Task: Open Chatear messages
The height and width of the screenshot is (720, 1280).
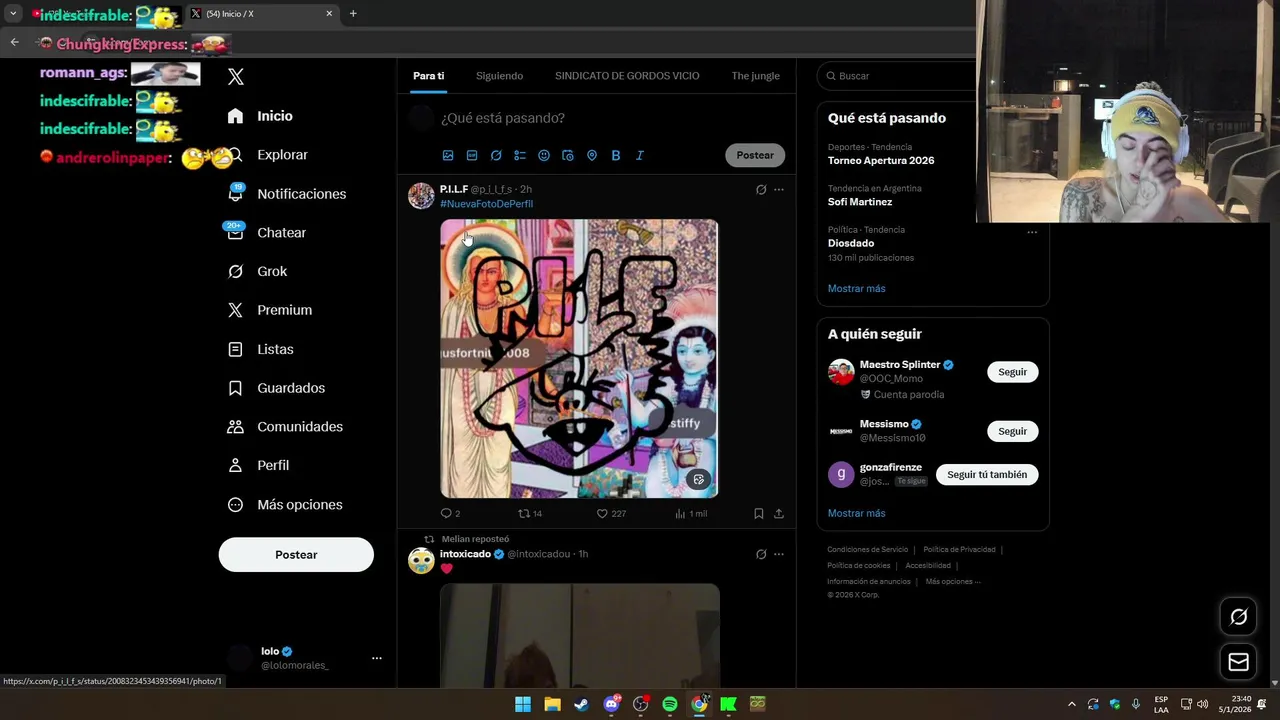Action: coord(266,232)
